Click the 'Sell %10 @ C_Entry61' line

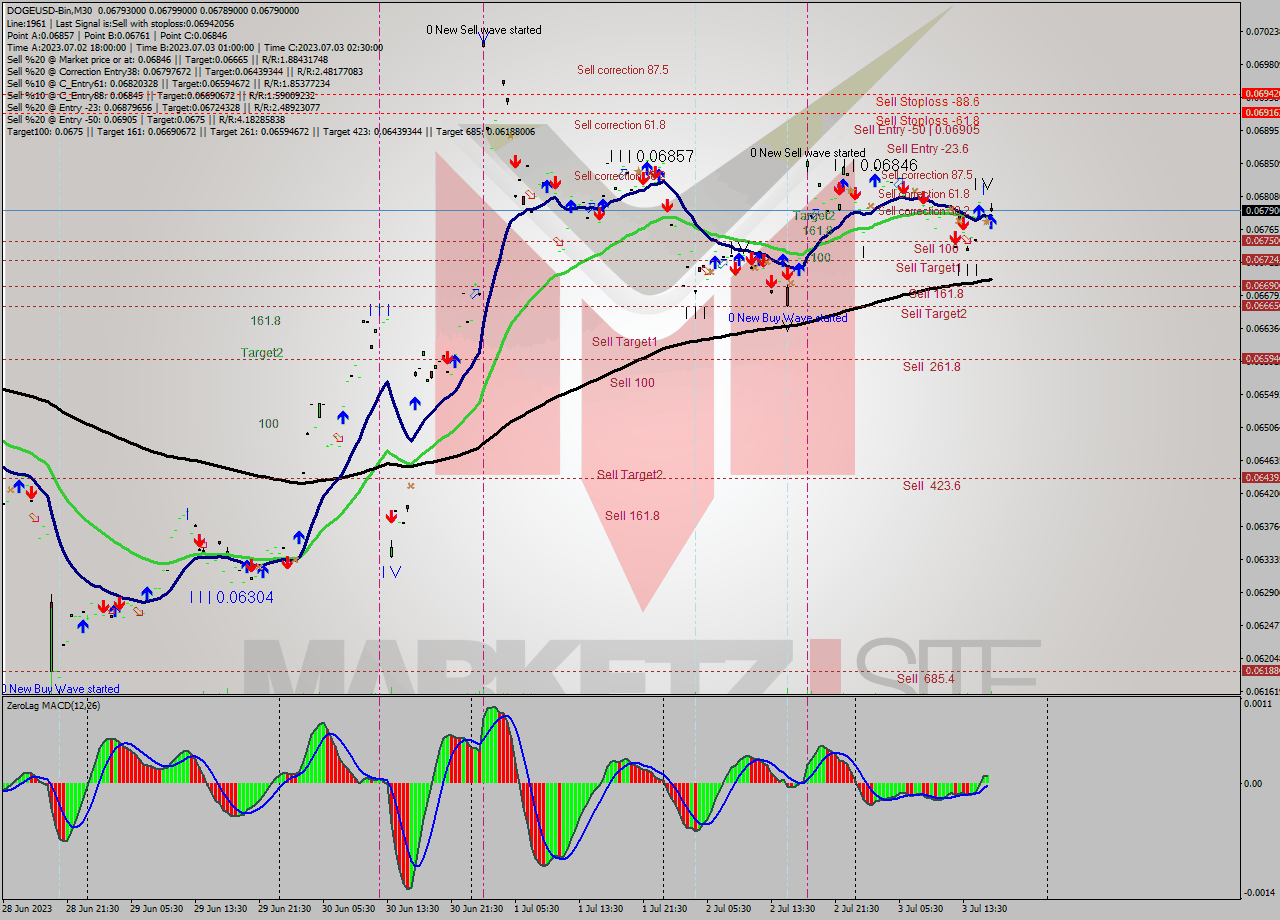point(168,83)
